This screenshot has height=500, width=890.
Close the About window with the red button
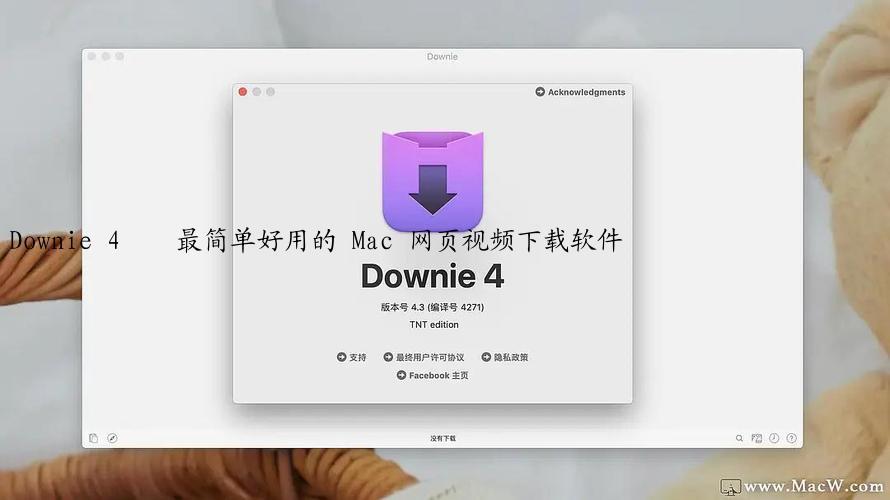tap(243, 92)
